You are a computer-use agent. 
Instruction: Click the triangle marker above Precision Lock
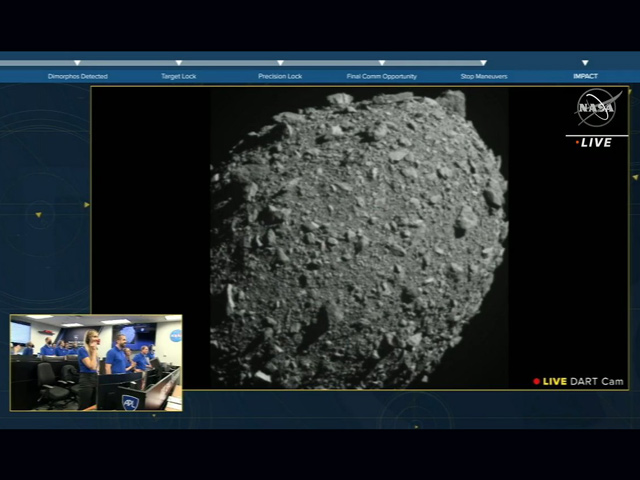point(280,63)
